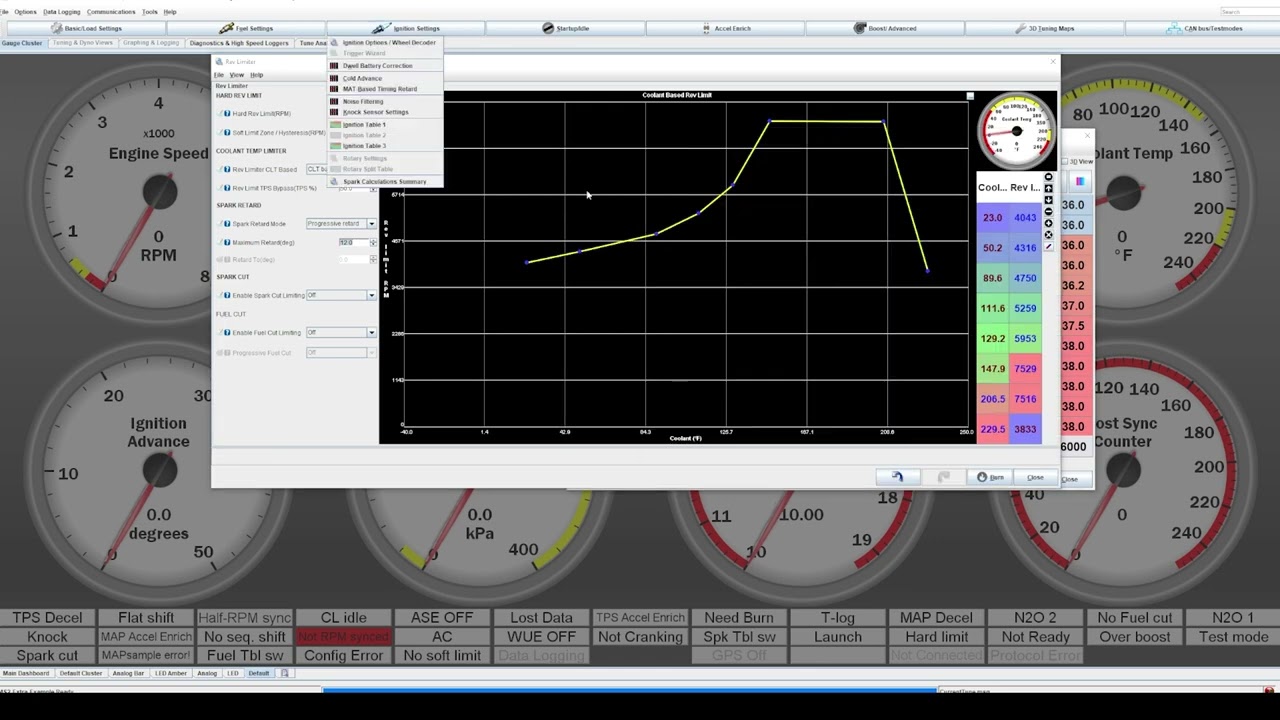Click the plus circle icon beside rev table

click(1048, 223)
